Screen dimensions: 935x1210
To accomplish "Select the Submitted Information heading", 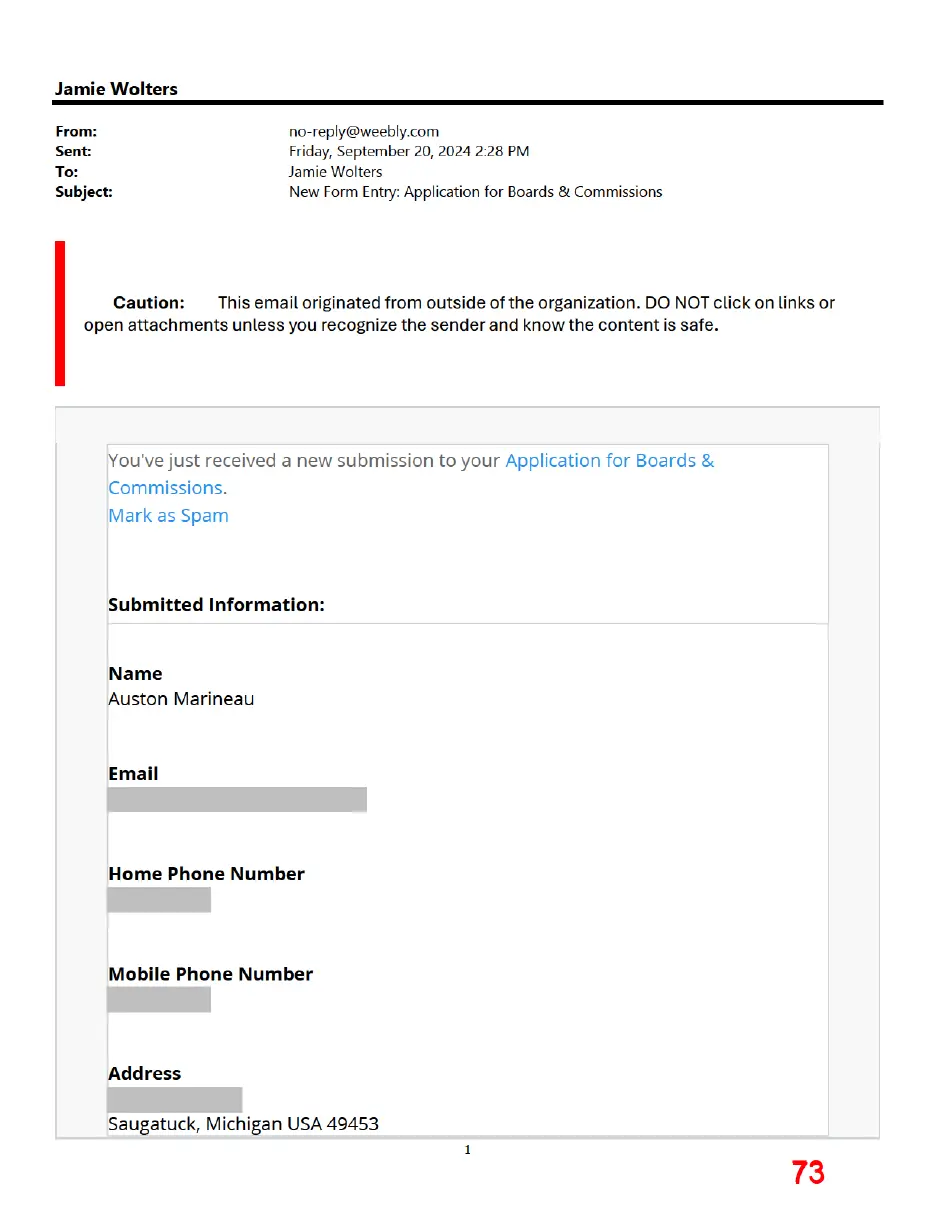I will (216, 605).
